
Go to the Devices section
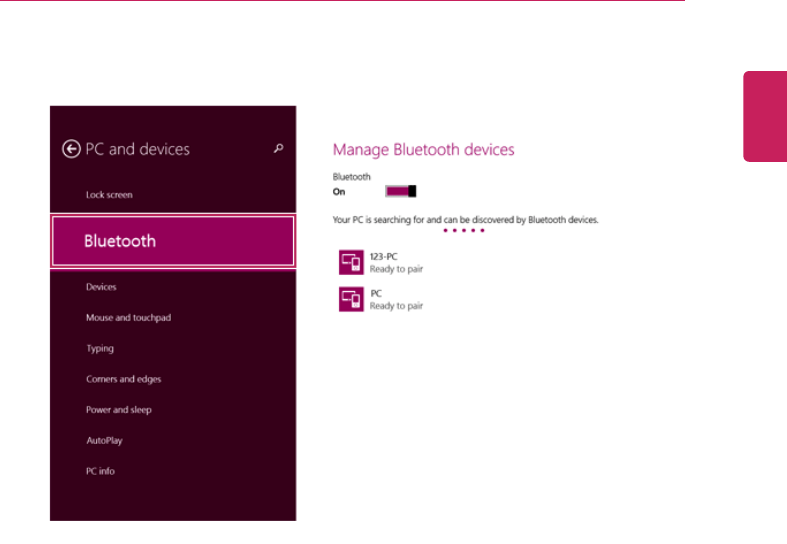coord(101,287)
